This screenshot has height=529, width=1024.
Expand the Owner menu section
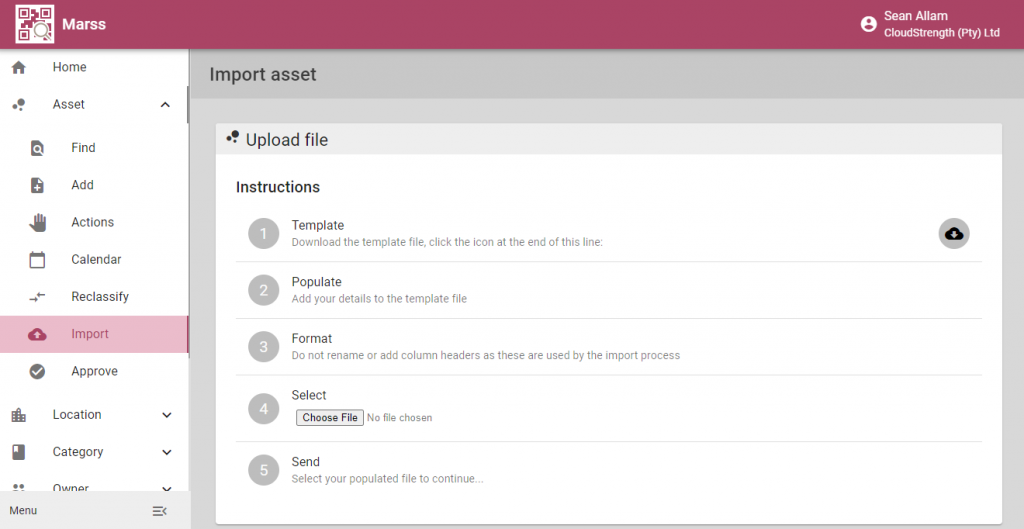pos(167,488)
